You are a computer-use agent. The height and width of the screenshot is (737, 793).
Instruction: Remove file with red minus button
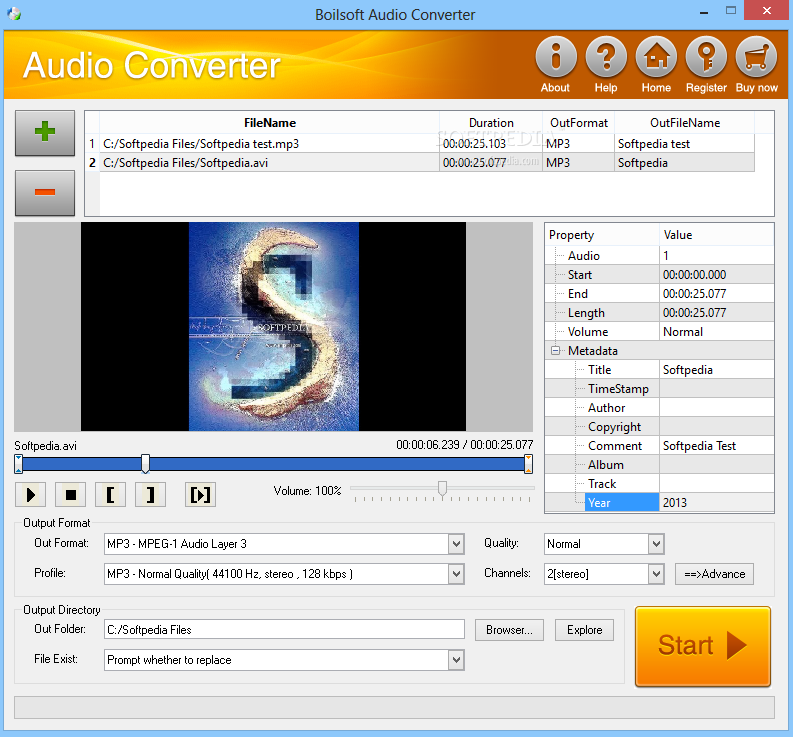[x=45, y=192]
